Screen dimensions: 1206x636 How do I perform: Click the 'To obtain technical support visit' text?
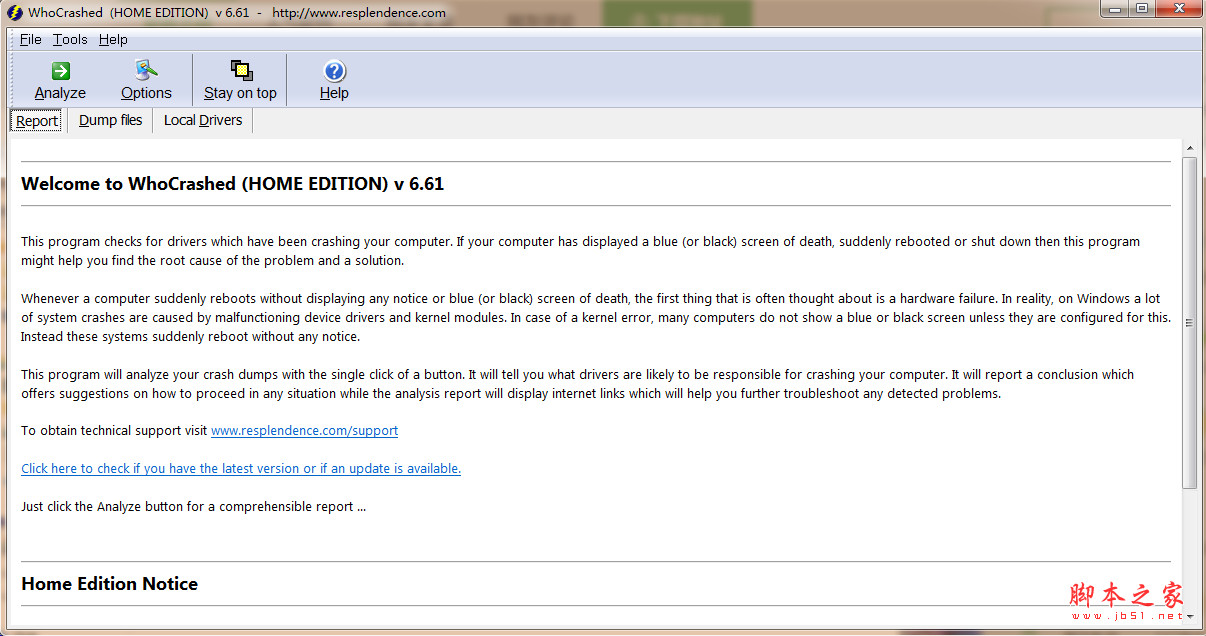coord(114,430)
